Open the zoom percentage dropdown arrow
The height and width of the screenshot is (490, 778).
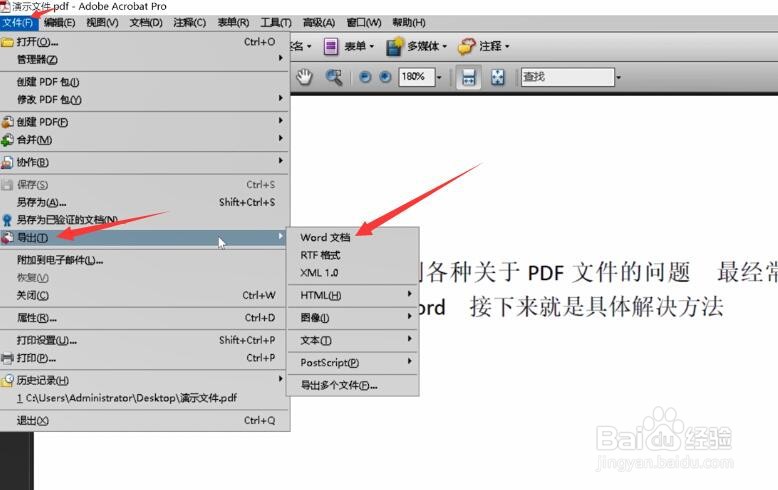tap(439, 77)
